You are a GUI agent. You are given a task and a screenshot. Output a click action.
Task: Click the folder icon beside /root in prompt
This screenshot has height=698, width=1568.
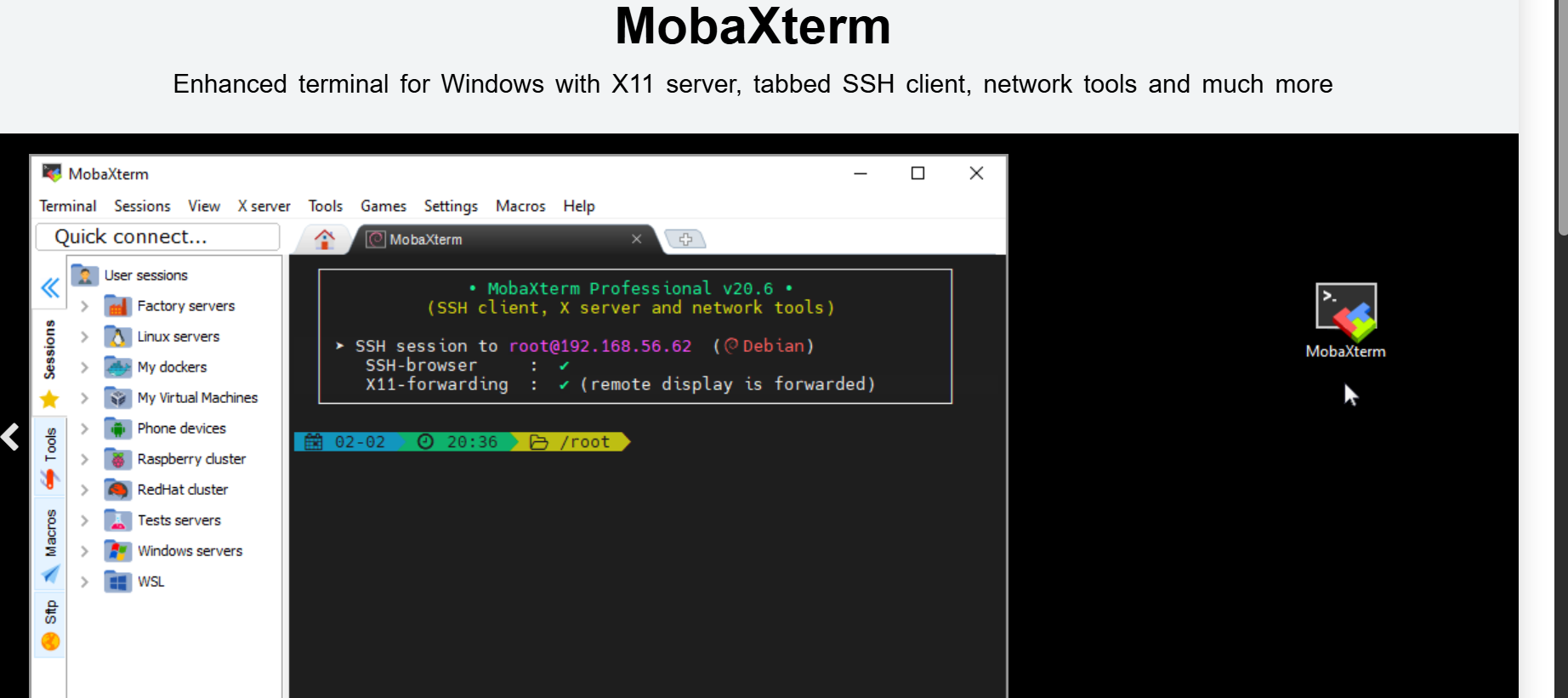click(x=539, y=442)
